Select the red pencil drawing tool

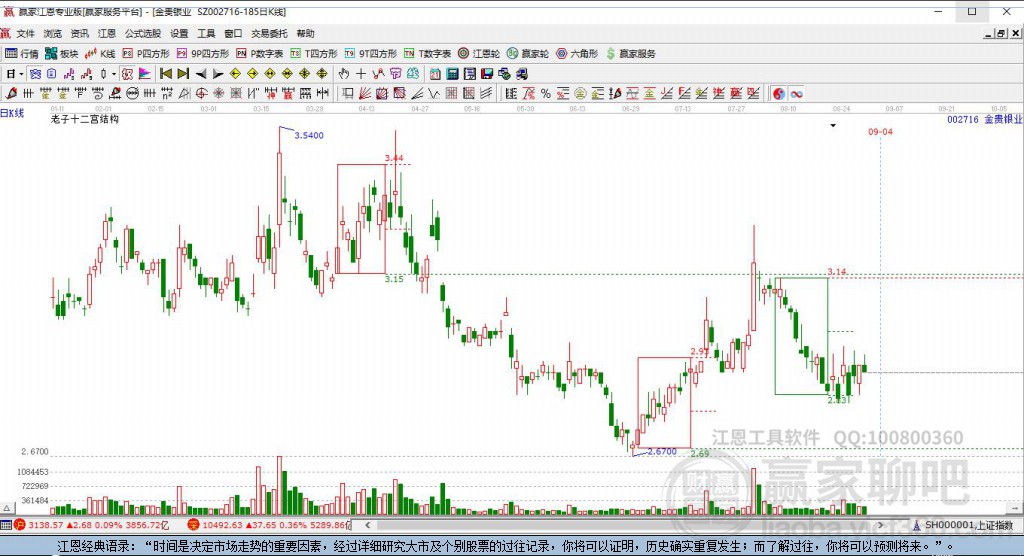pos(11,93)
